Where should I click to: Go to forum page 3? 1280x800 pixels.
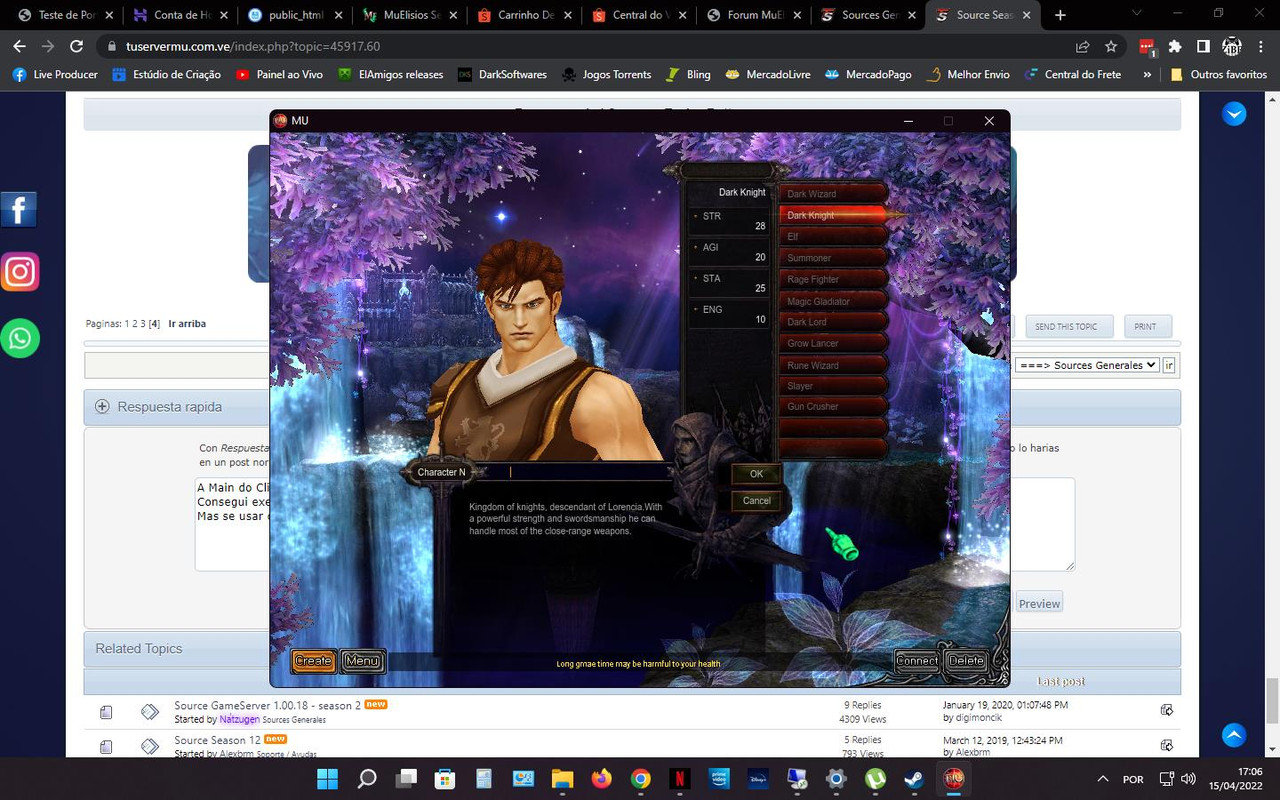[x=143, y=324]
